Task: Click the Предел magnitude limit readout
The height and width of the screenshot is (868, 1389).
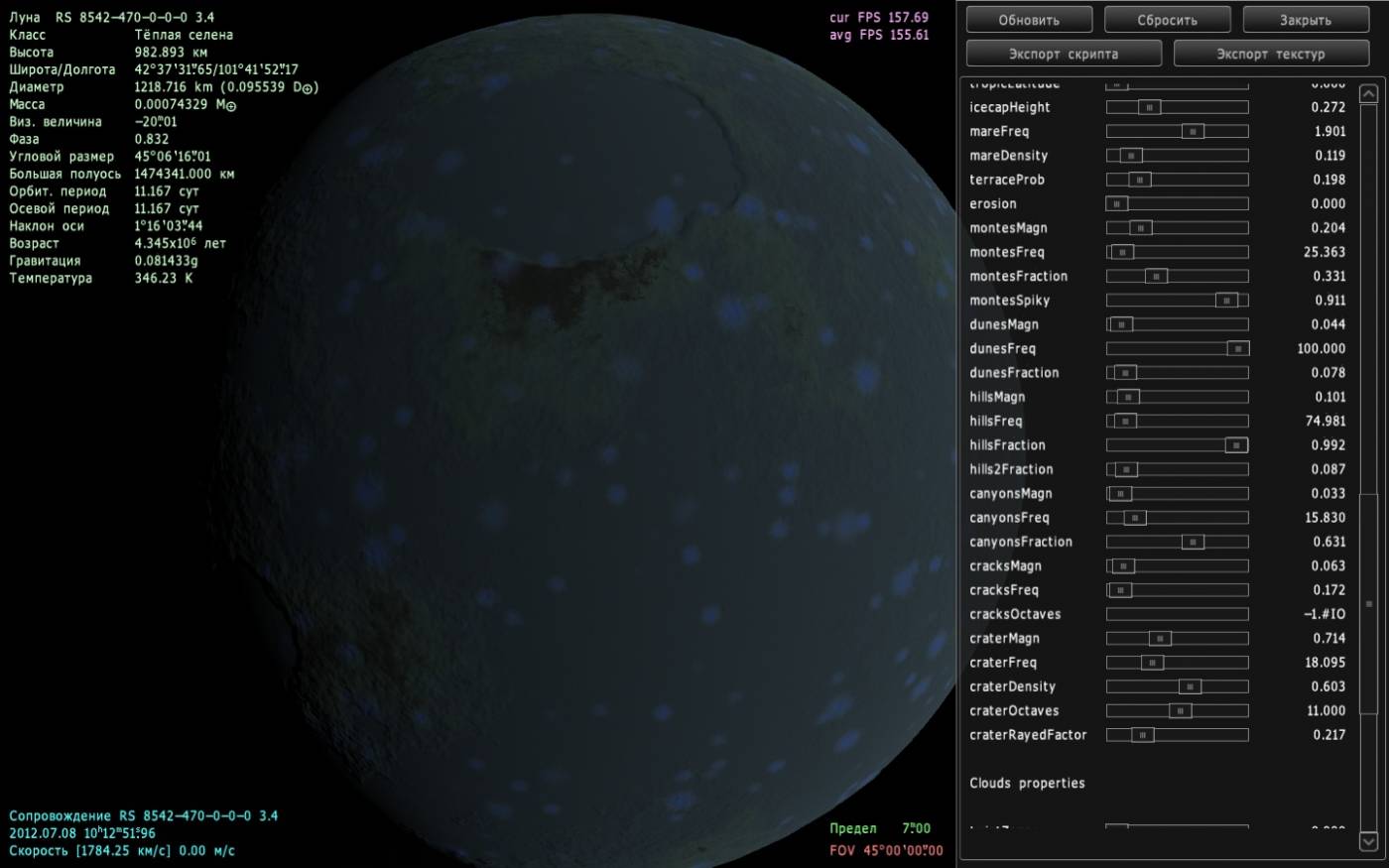Action: (880, 827)
